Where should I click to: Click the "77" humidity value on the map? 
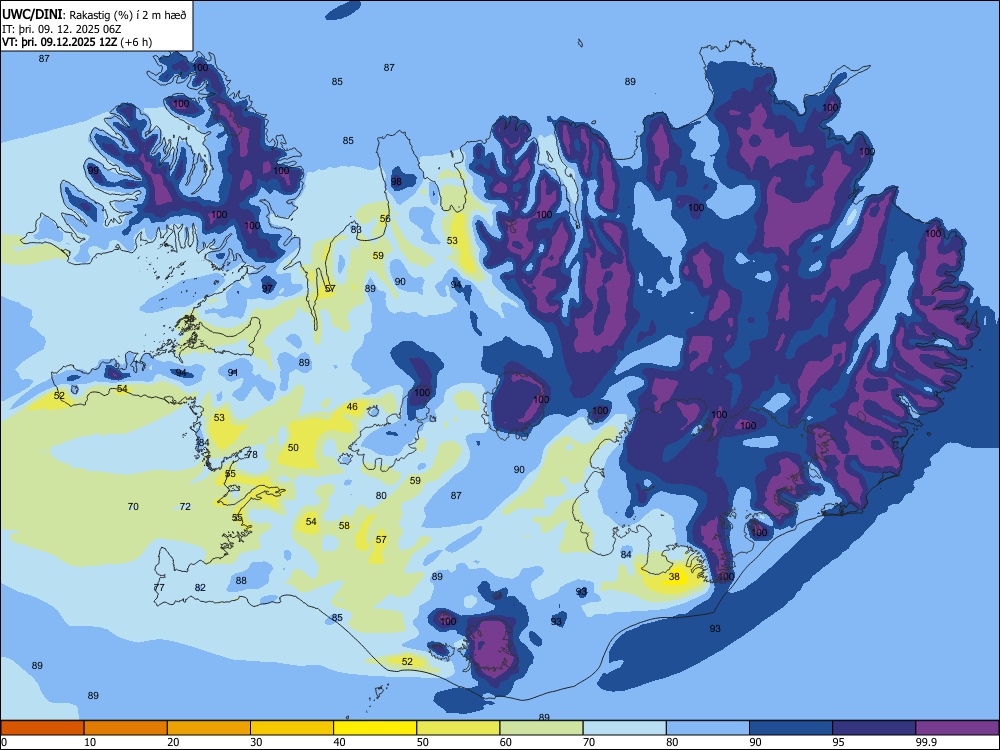tap(159, 587)
